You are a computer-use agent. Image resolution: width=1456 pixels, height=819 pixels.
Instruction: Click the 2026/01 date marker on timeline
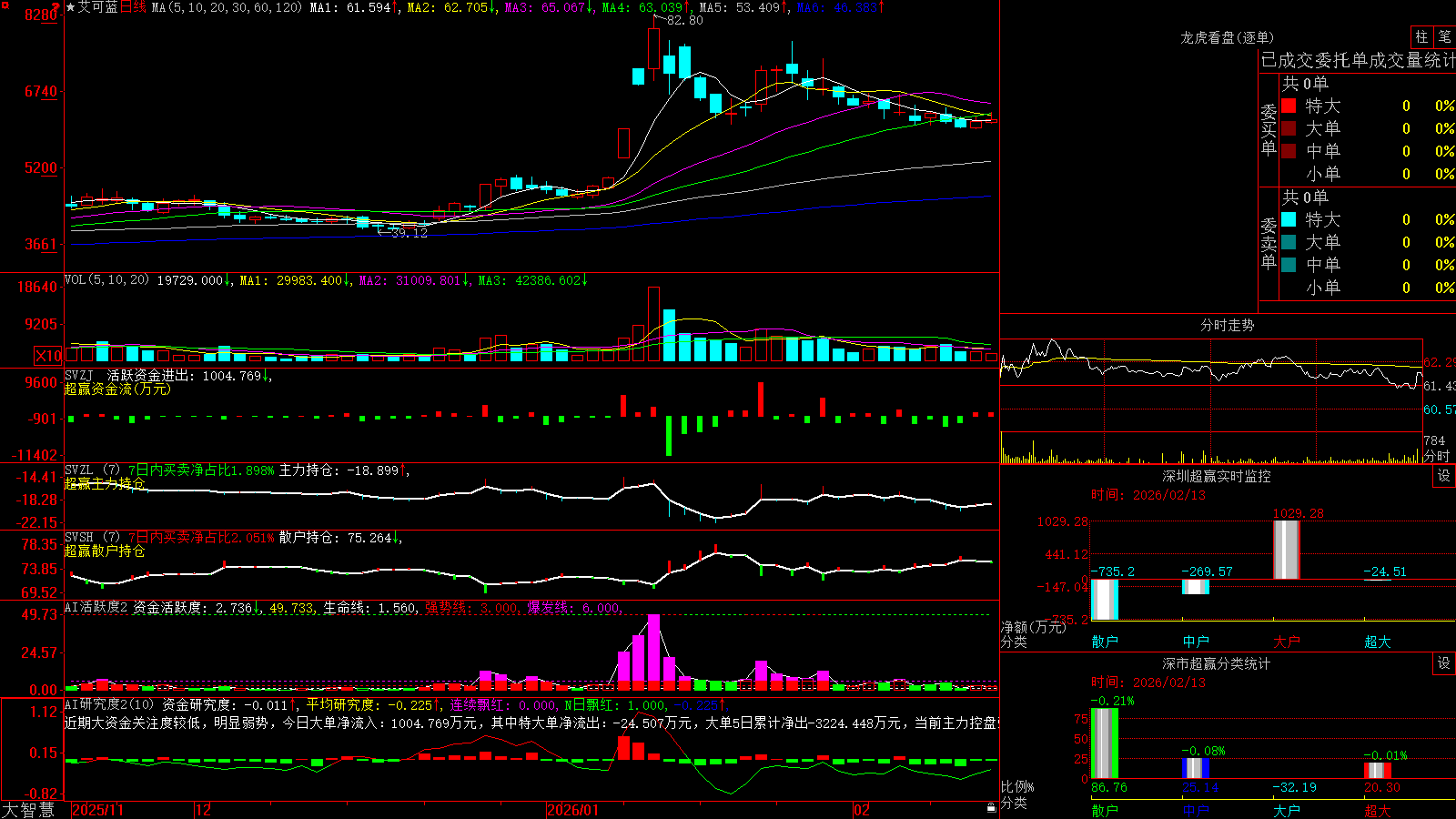click(x=573, y=810)
